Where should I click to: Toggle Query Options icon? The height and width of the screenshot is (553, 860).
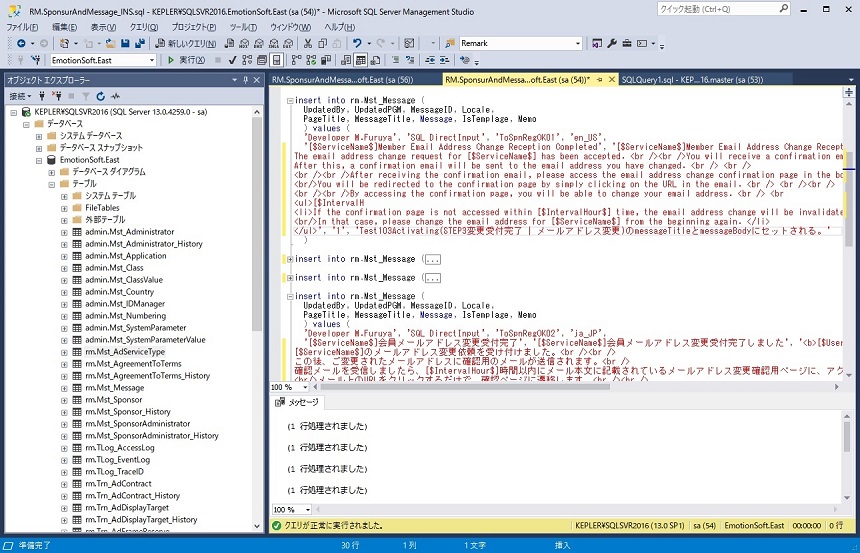262,60
